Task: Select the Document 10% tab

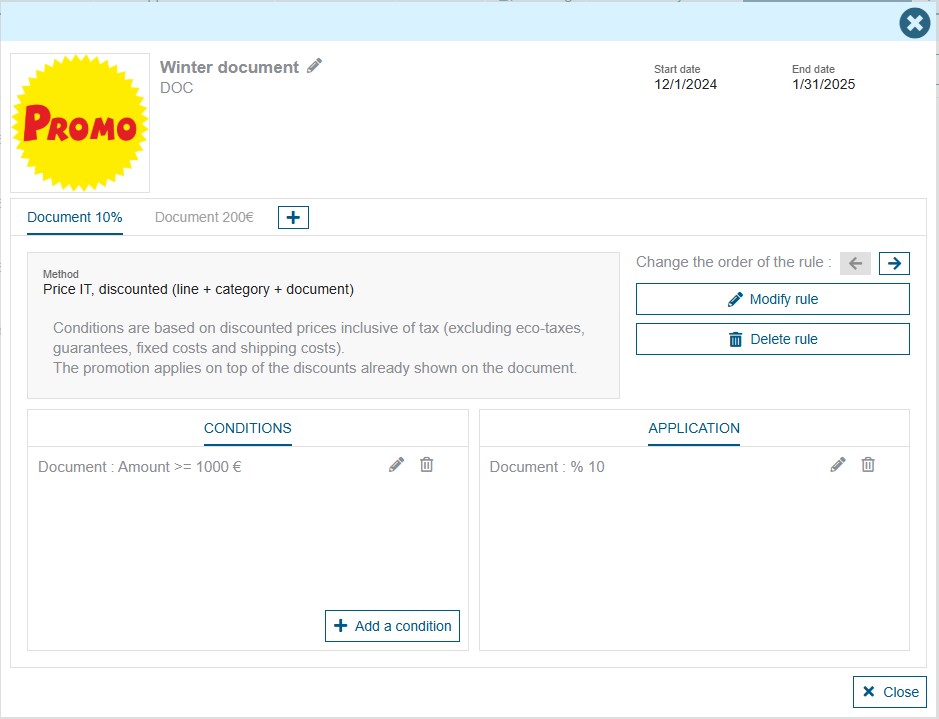Action: [x=75, y=217]
